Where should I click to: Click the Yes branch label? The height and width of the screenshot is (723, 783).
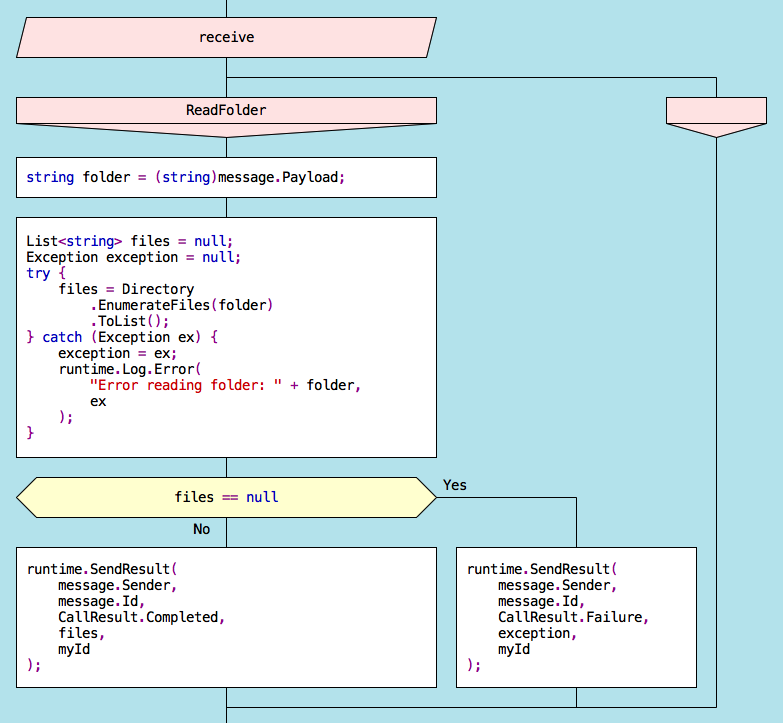[454, 485]
